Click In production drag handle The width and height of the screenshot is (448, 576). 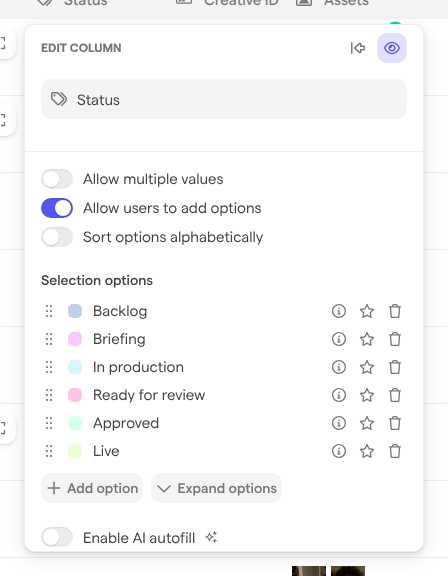pos(49,367)
